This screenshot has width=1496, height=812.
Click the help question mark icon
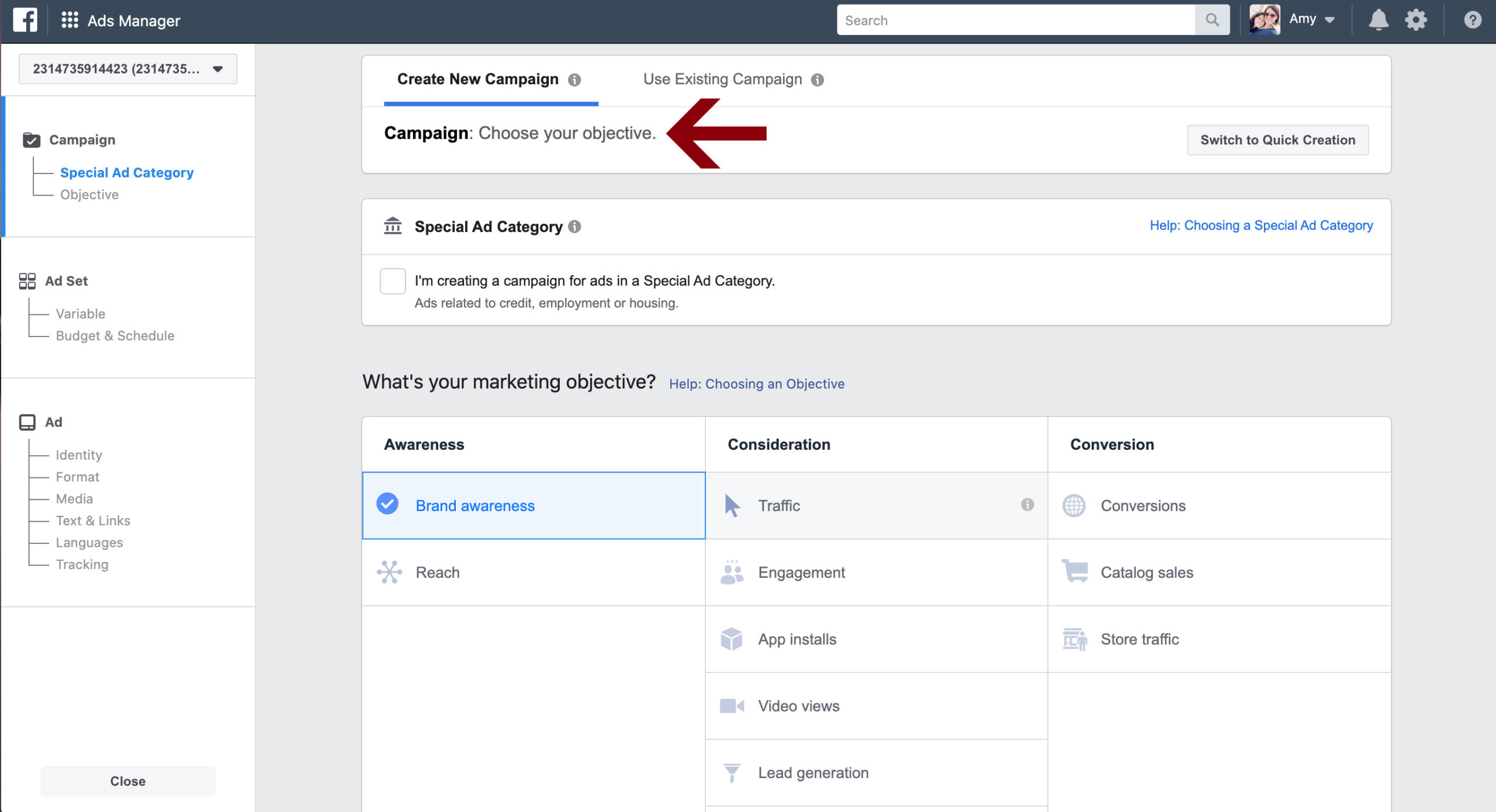pyautogui.click(x=1473, y=20)
